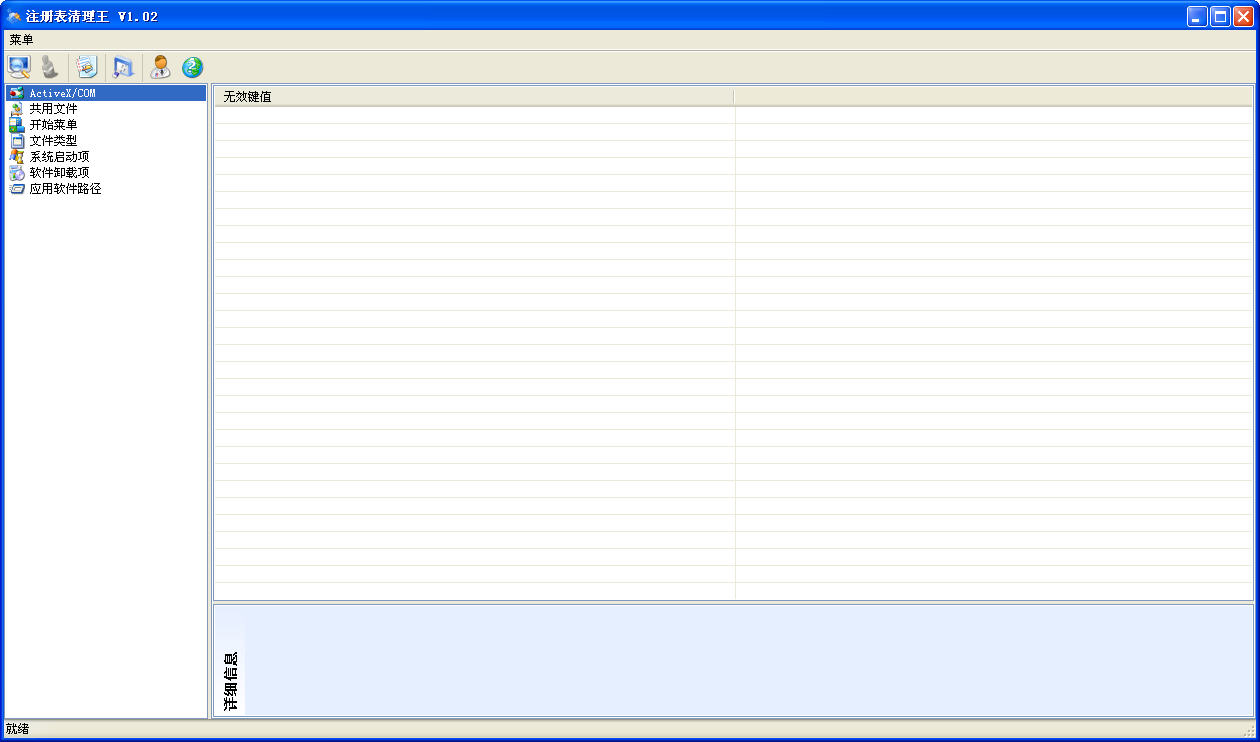Image resolution: width=1260 pixels, height=742 pixels.
Task: Click the person in white coat toolbar icon
Action: click(160, 67)
